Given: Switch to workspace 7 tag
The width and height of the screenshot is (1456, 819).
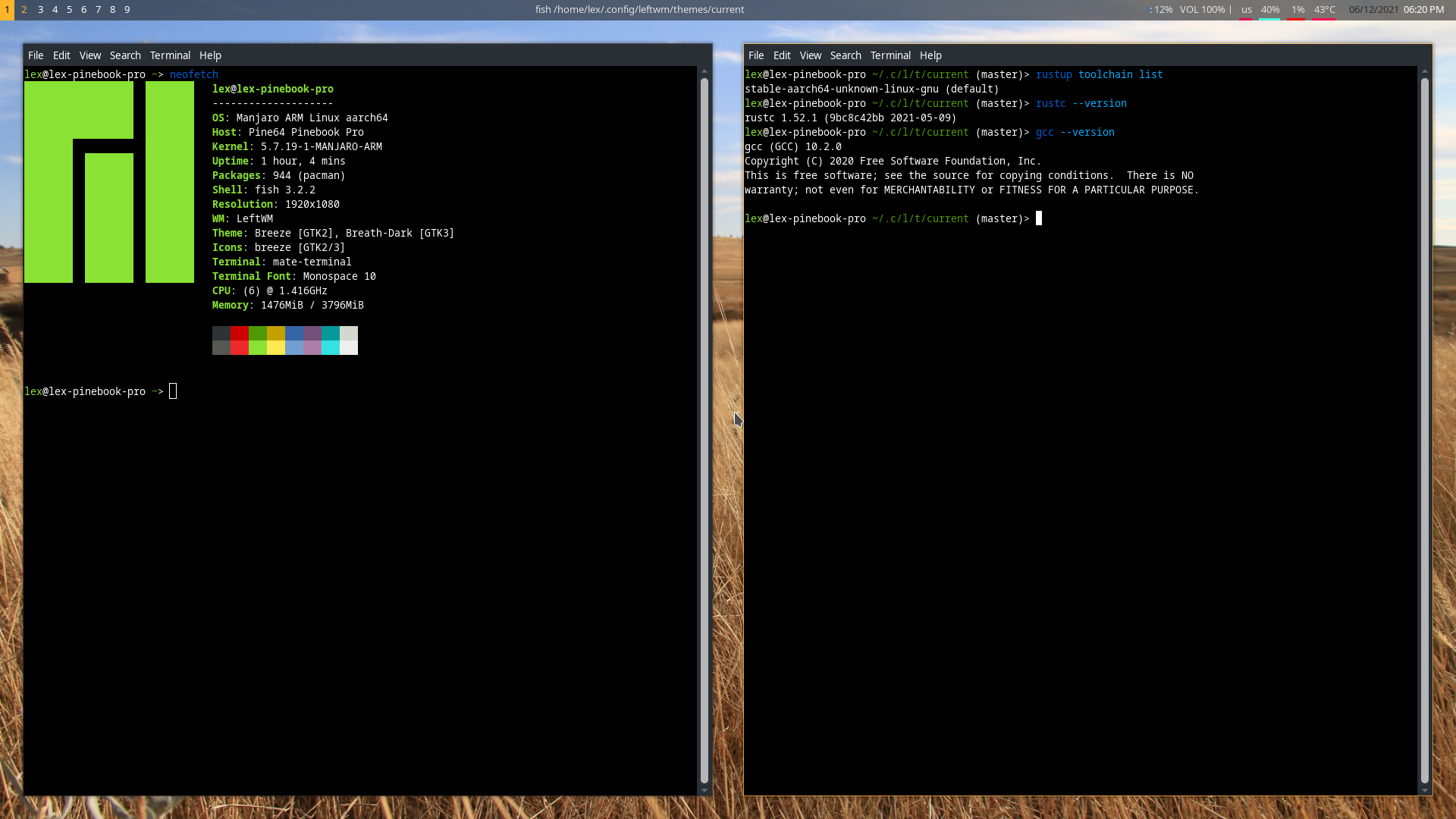Looking at the screenshot, I should pyautogui.click(x=98, y=10).
